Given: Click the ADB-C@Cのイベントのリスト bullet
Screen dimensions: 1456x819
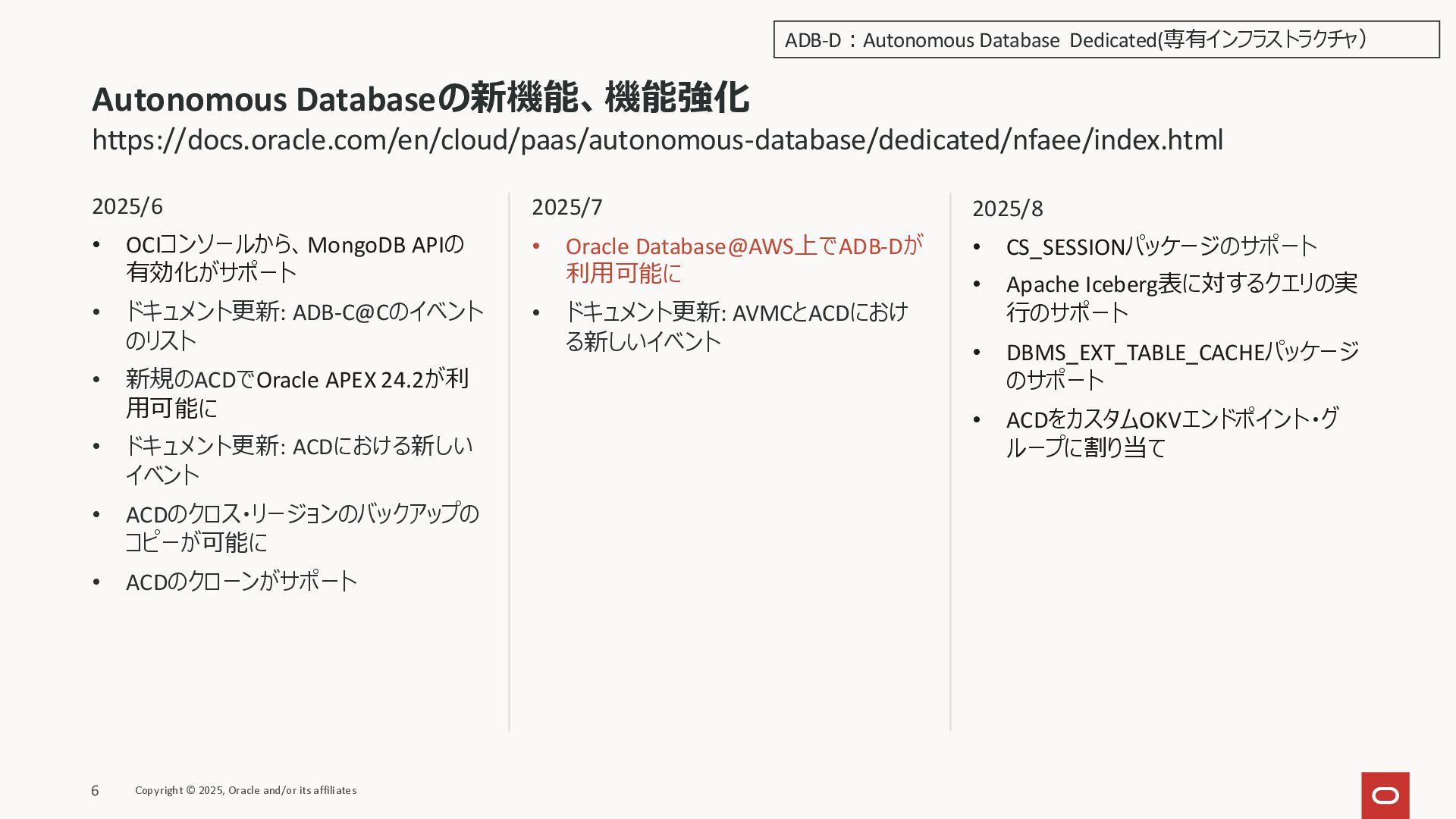Looking at the screenshot, I should 305,325.
